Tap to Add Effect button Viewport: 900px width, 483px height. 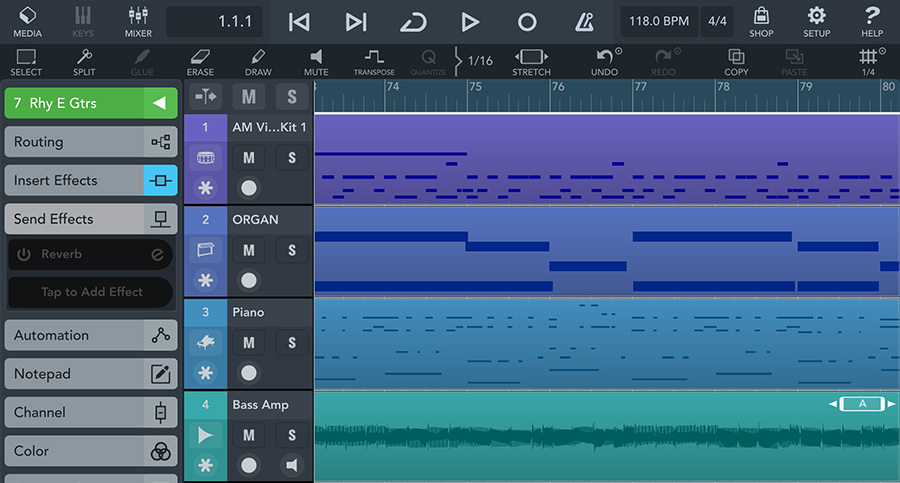(x=91, y=292)
